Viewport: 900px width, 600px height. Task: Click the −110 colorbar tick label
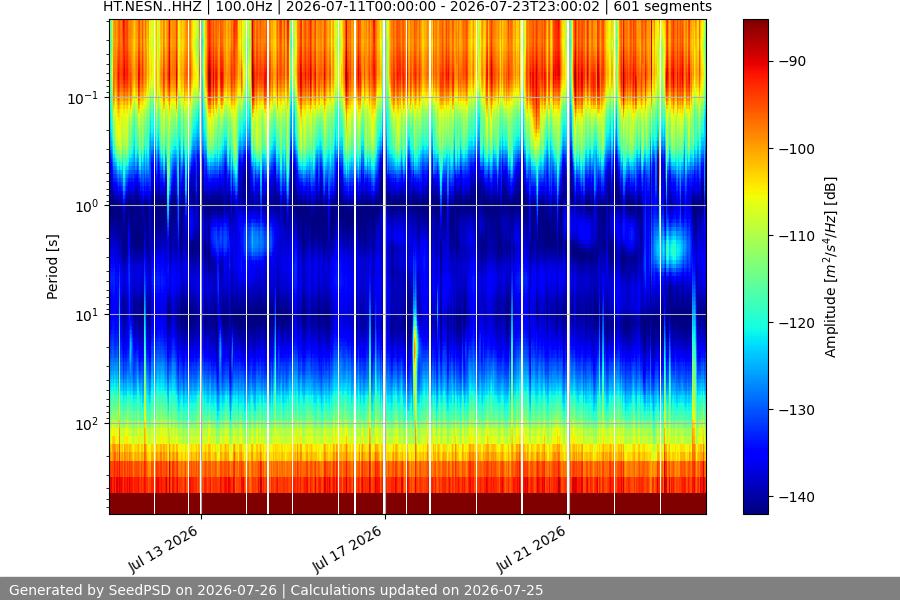pos(797,236)
